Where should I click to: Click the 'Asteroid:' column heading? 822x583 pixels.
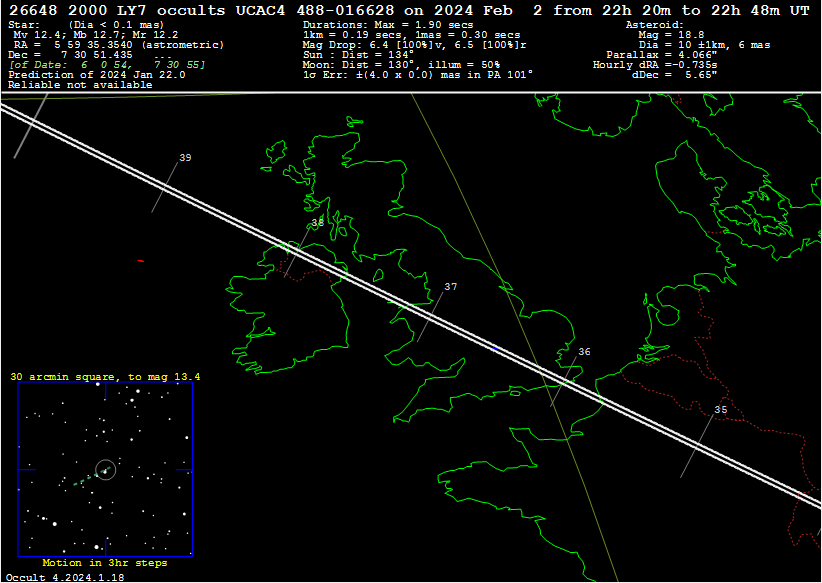point(654,23)
